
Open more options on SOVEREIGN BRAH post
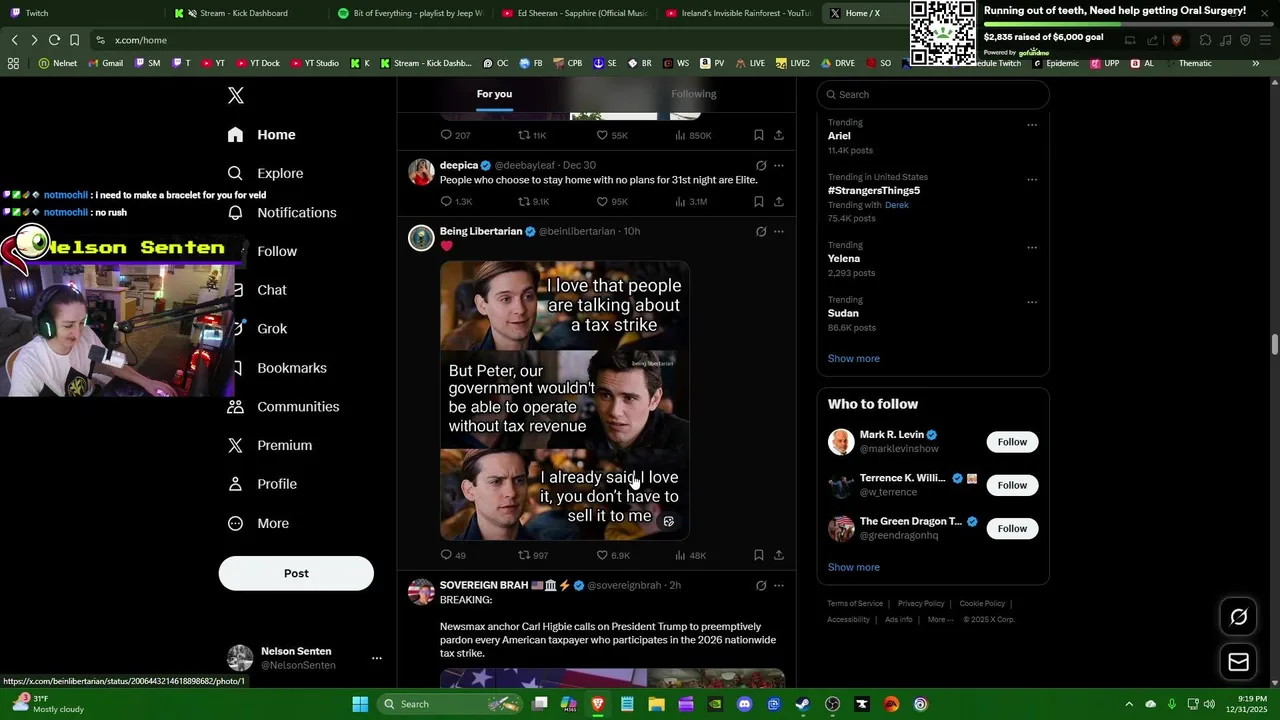click(x=779, y=586)
